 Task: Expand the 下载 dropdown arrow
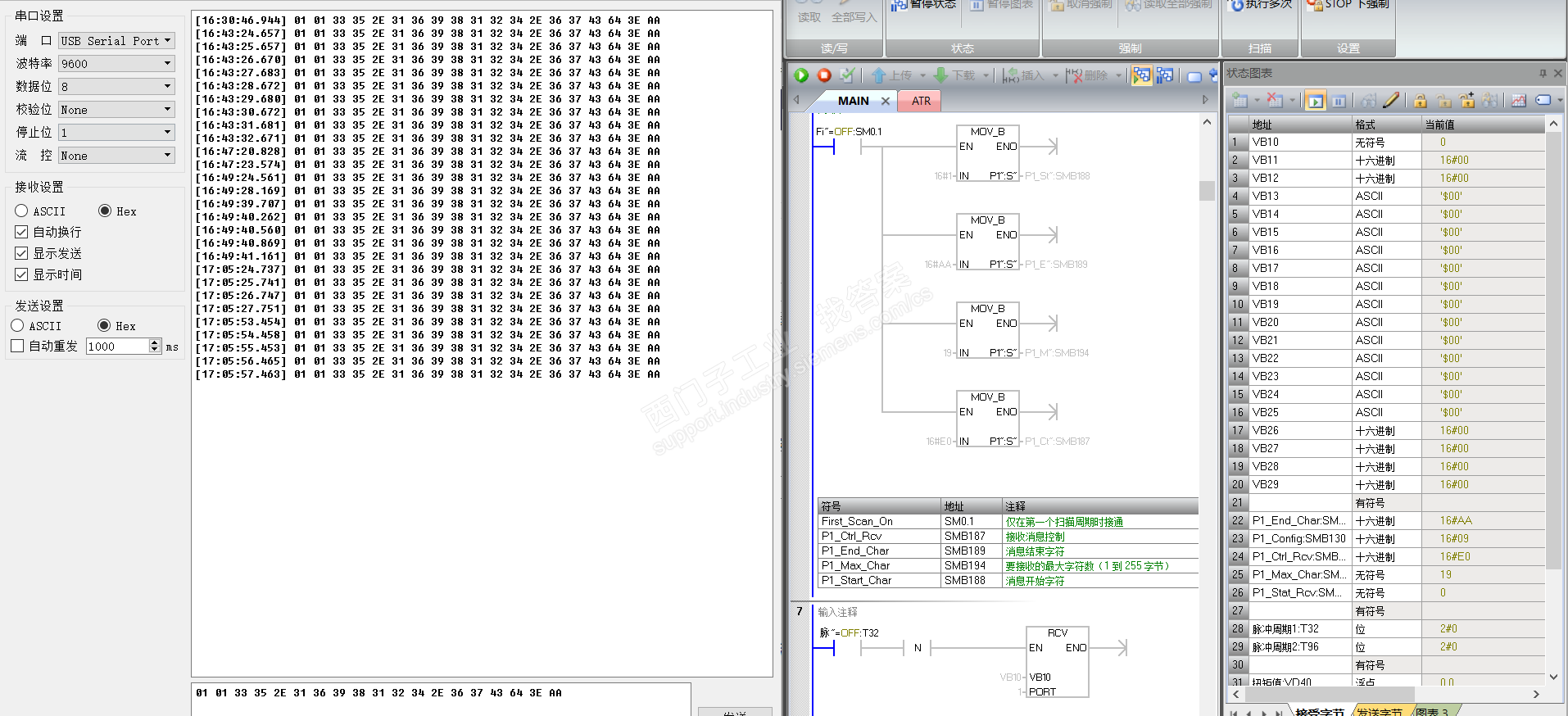coord(986,75)
